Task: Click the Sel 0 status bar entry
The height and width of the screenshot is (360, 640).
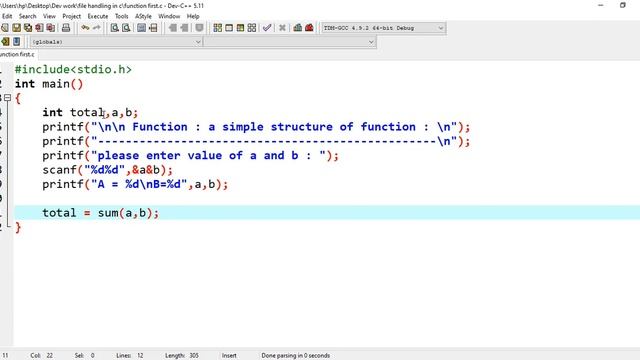Action: pos(84,356)
